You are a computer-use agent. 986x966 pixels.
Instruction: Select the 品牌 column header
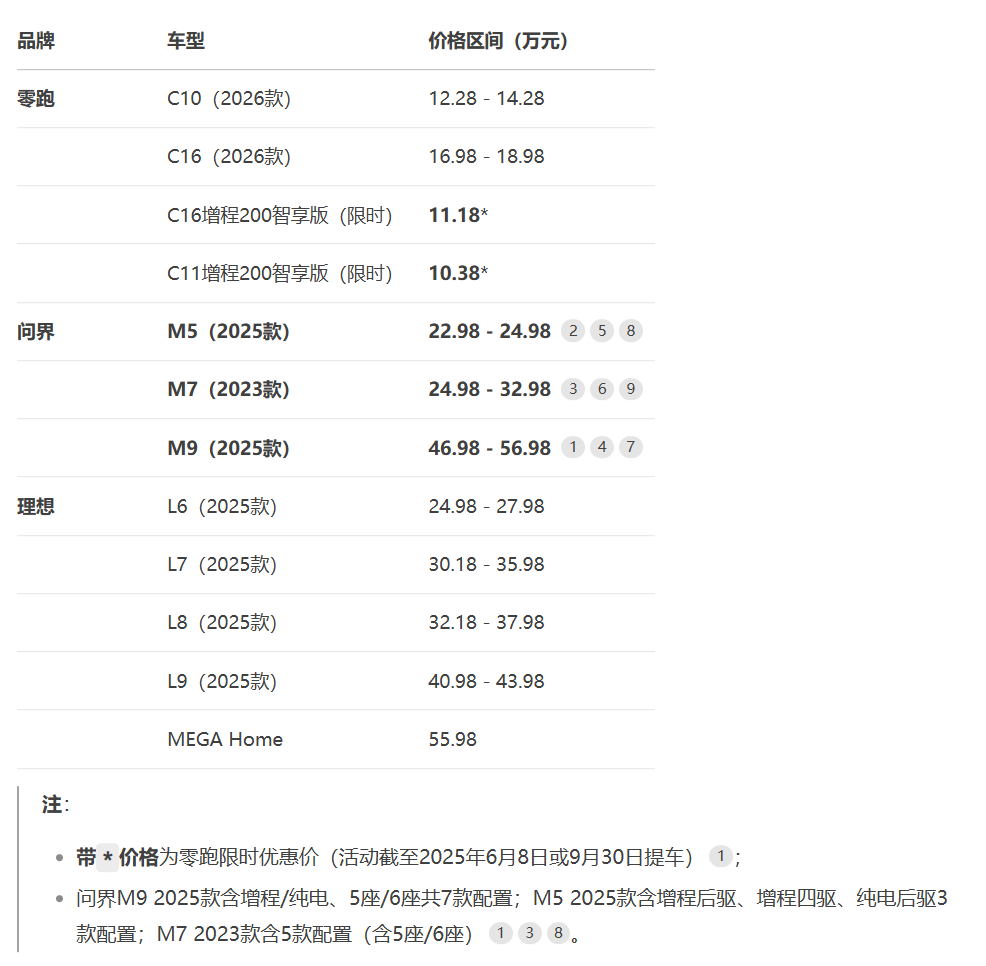[36, 41]
